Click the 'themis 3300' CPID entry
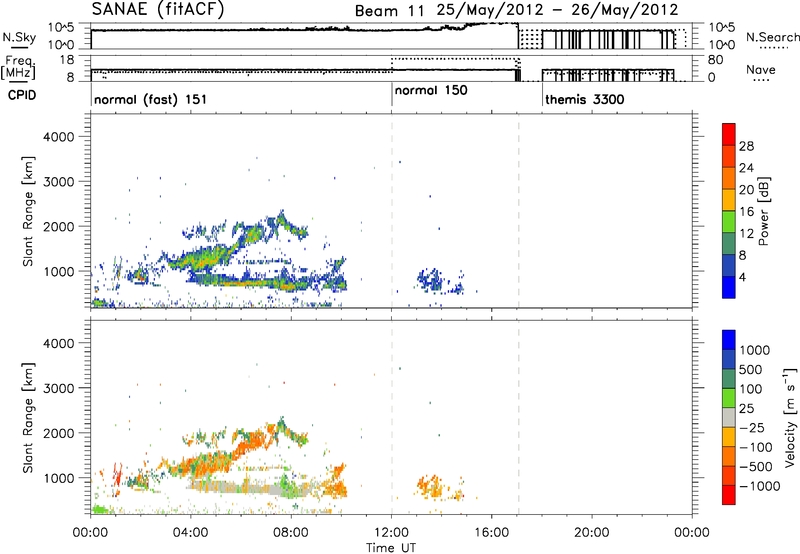The width and height of the screenshot is (800, 554). 585,99
